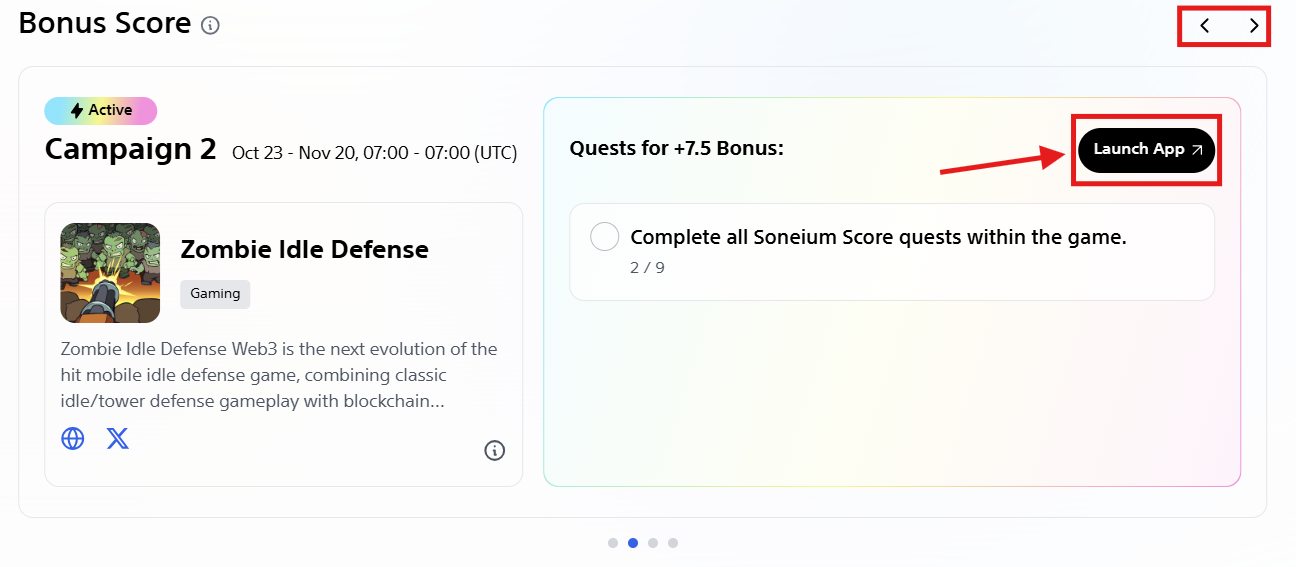Select the highlighted second pagination dot
Image resolution: width=1296 pixels, height=567 pixels.
(x=633, y=543)
